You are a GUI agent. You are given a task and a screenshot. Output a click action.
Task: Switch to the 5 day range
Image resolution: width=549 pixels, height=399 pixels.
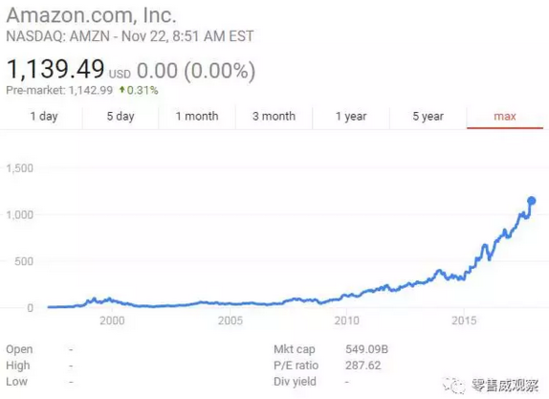(120, 116)
